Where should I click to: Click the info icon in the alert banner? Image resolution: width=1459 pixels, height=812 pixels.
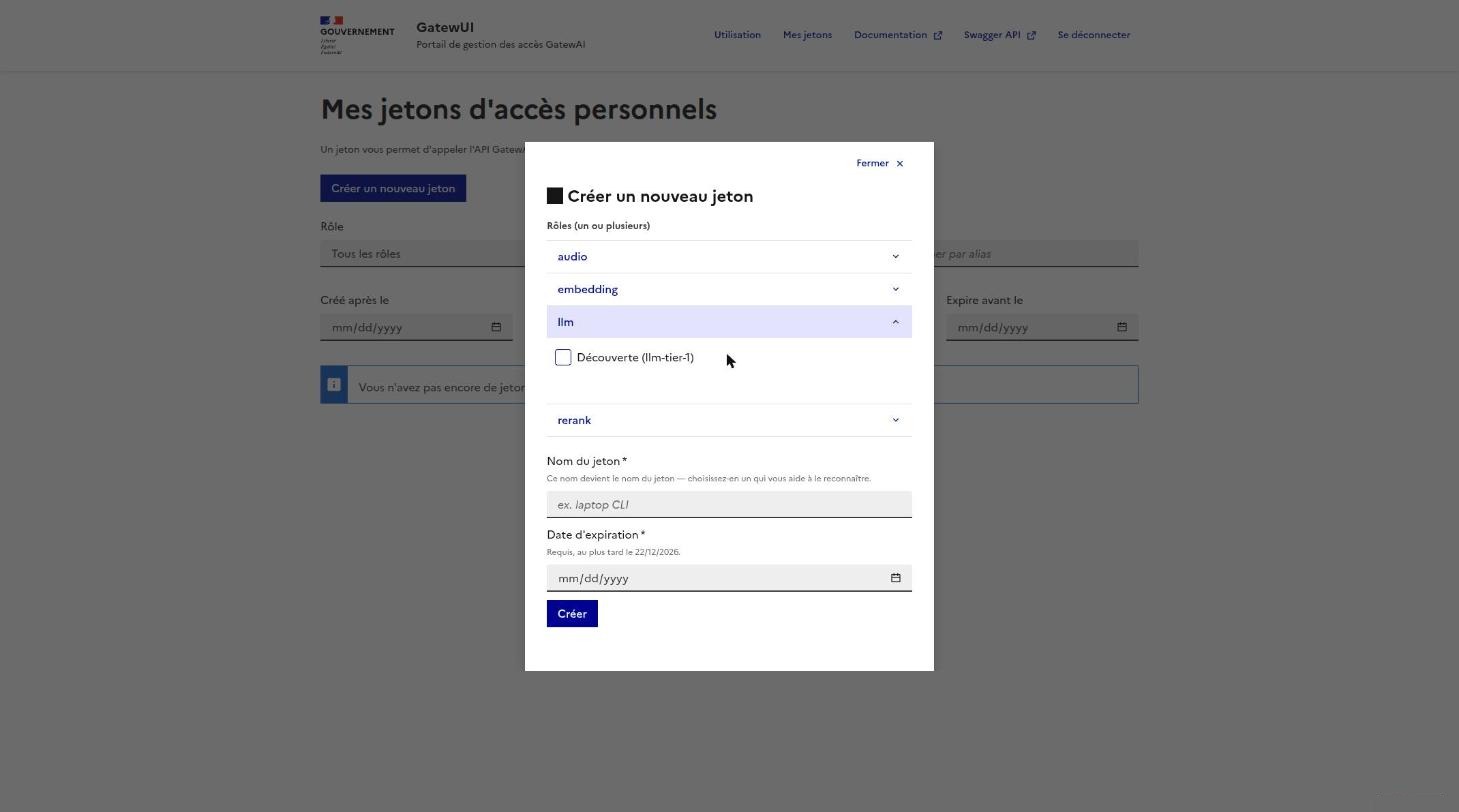pyautogui.click(x=334, y=385)
